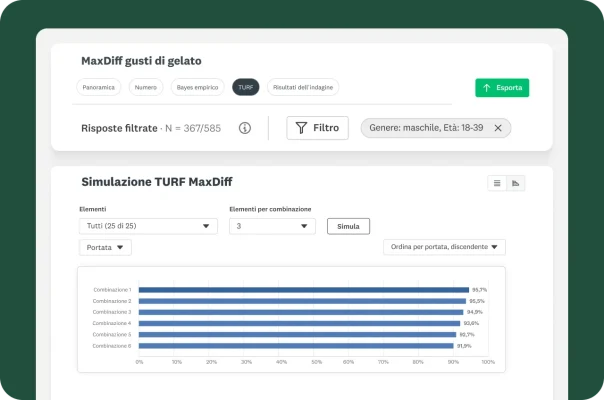Select the Combinazione 3 label

pos(111,312)
